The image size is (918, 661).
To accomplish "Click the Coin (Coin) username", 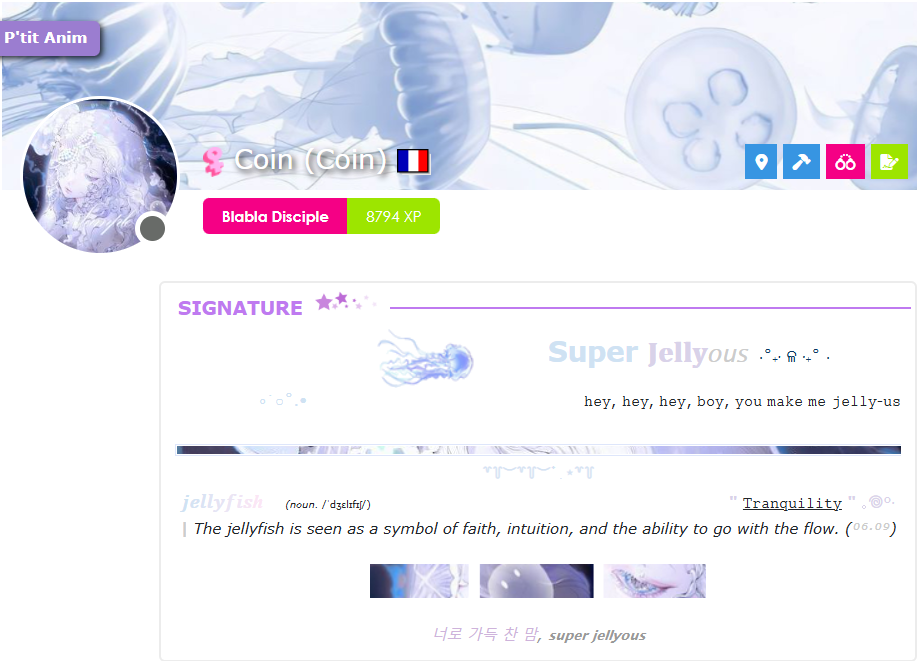I will pyautogui.click(x=310, y=160).
